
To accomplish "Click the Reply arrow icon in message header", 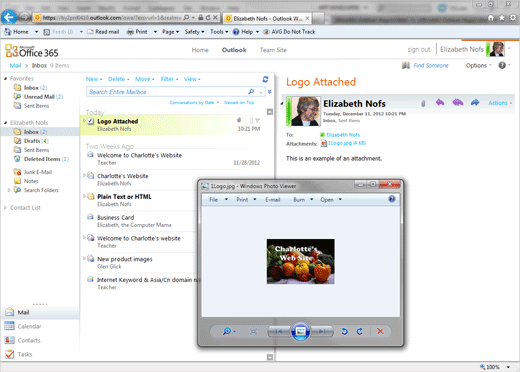I will 440,103.
